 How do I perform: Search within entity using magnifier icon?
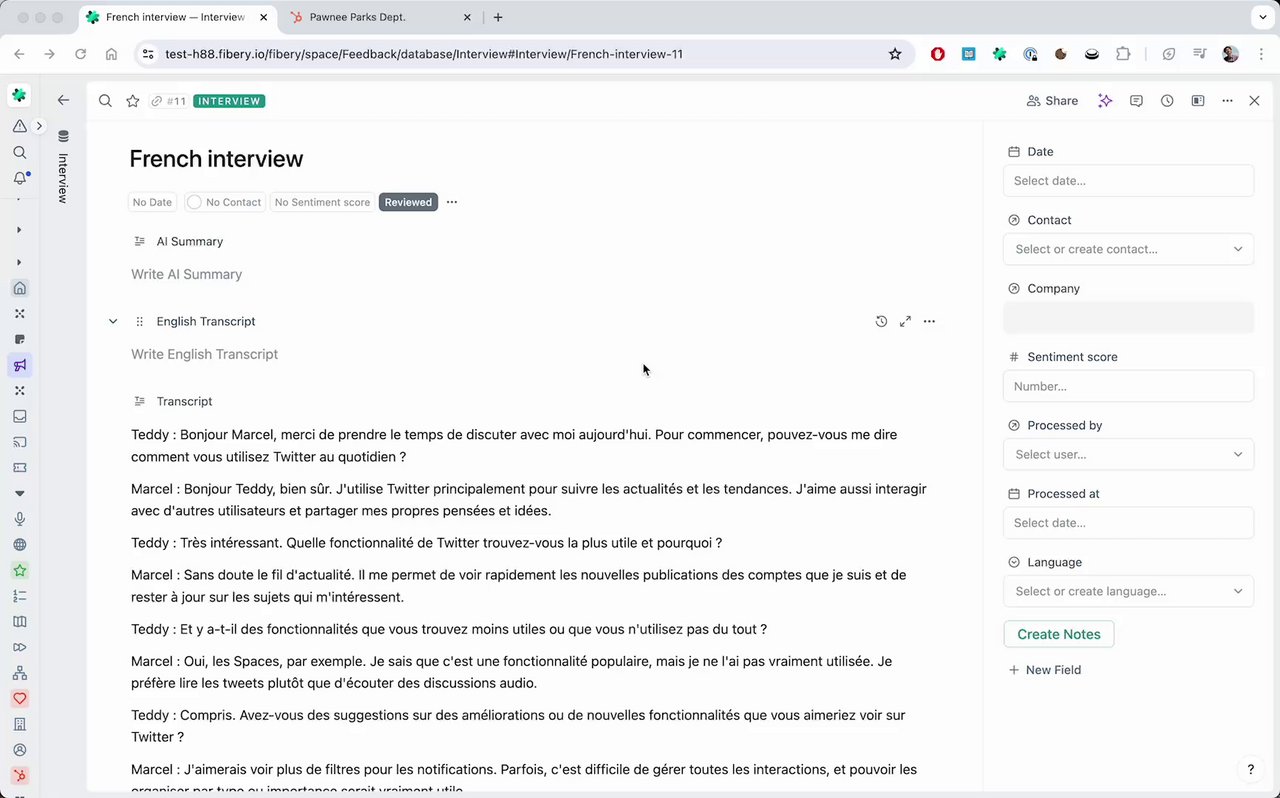[x=105, y=101]
